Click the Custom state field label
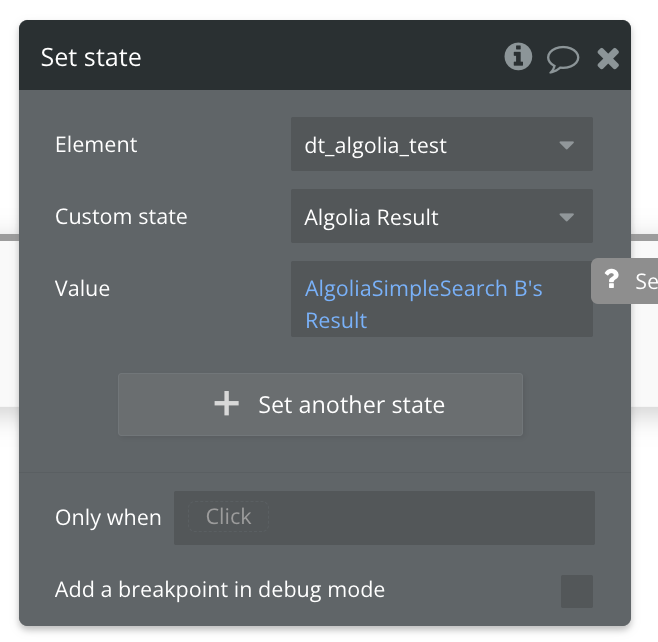The image size is (658, 642). tap(121, 217)
